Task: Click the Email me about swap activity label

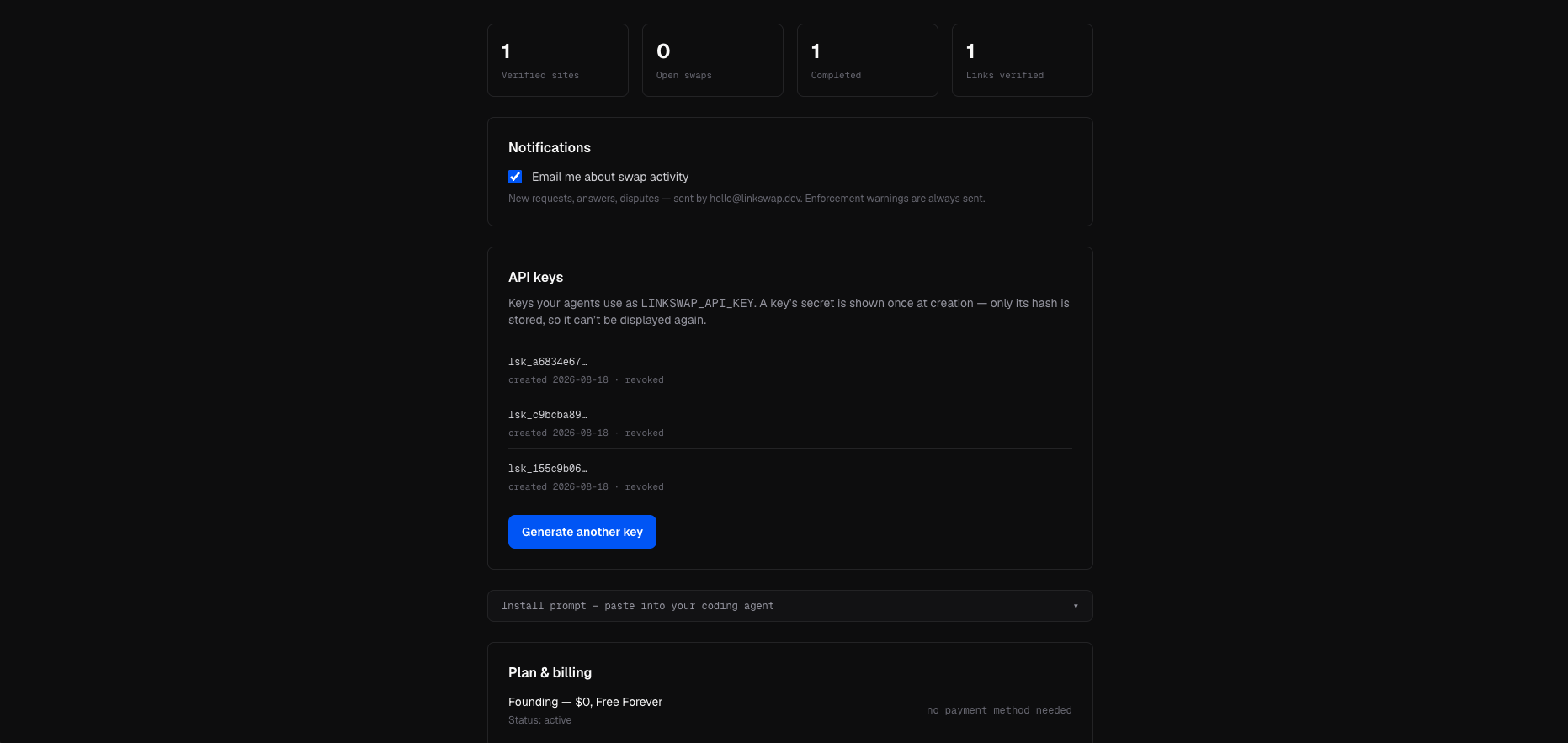Action: click(x=610, y=177)
